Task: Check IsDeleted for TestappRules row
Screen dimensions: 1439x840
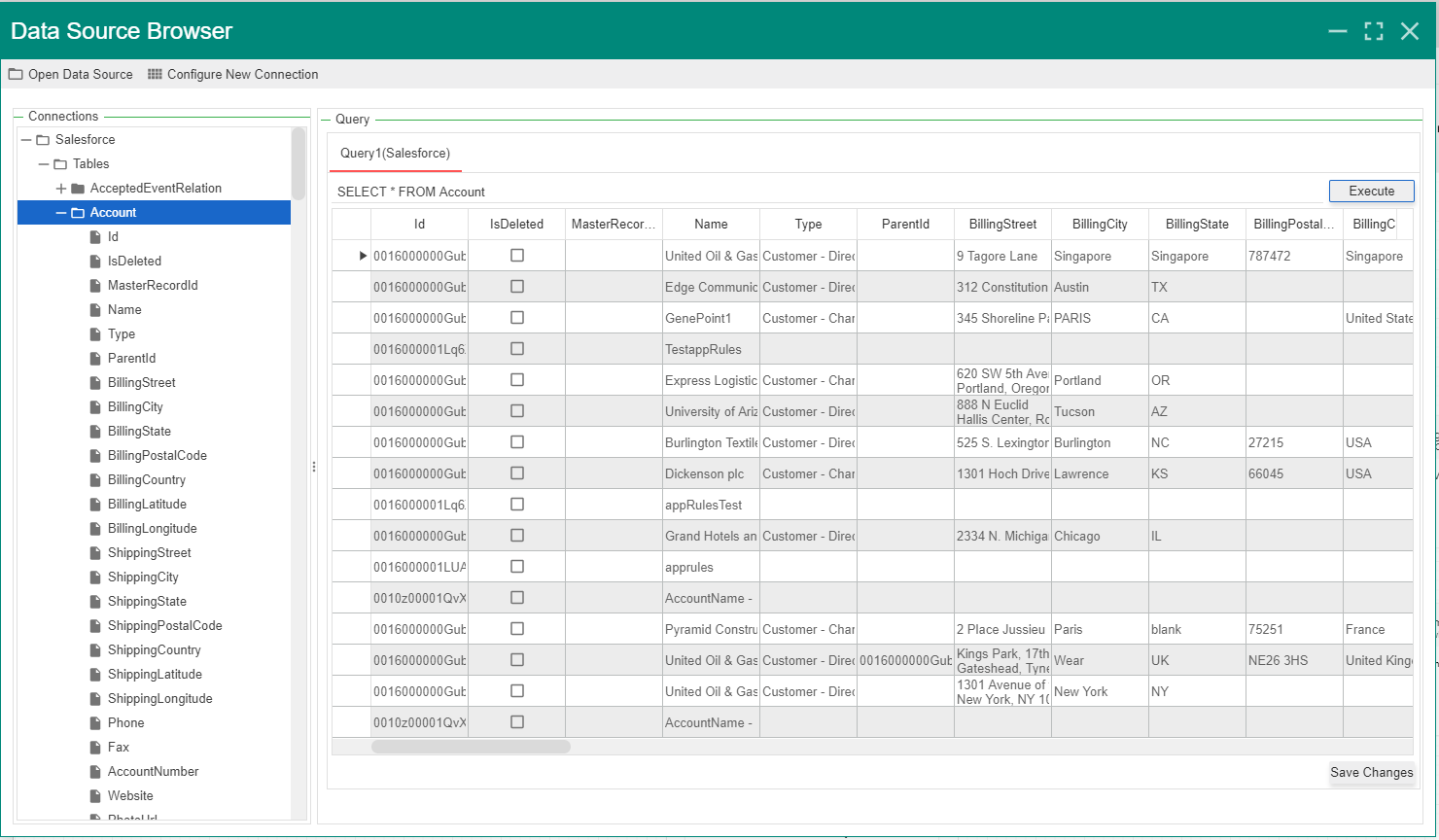Action: [517, 349]
